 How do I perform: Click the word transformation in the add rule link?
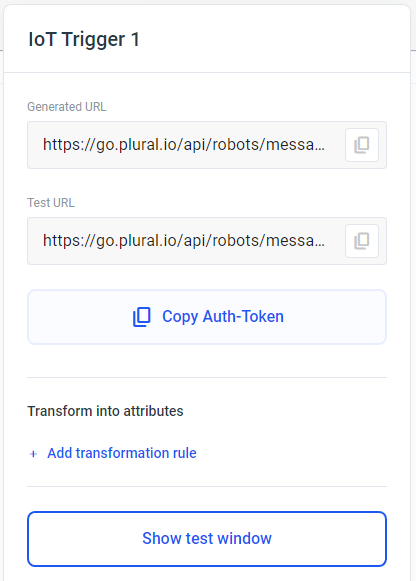[x=123, y=453]
